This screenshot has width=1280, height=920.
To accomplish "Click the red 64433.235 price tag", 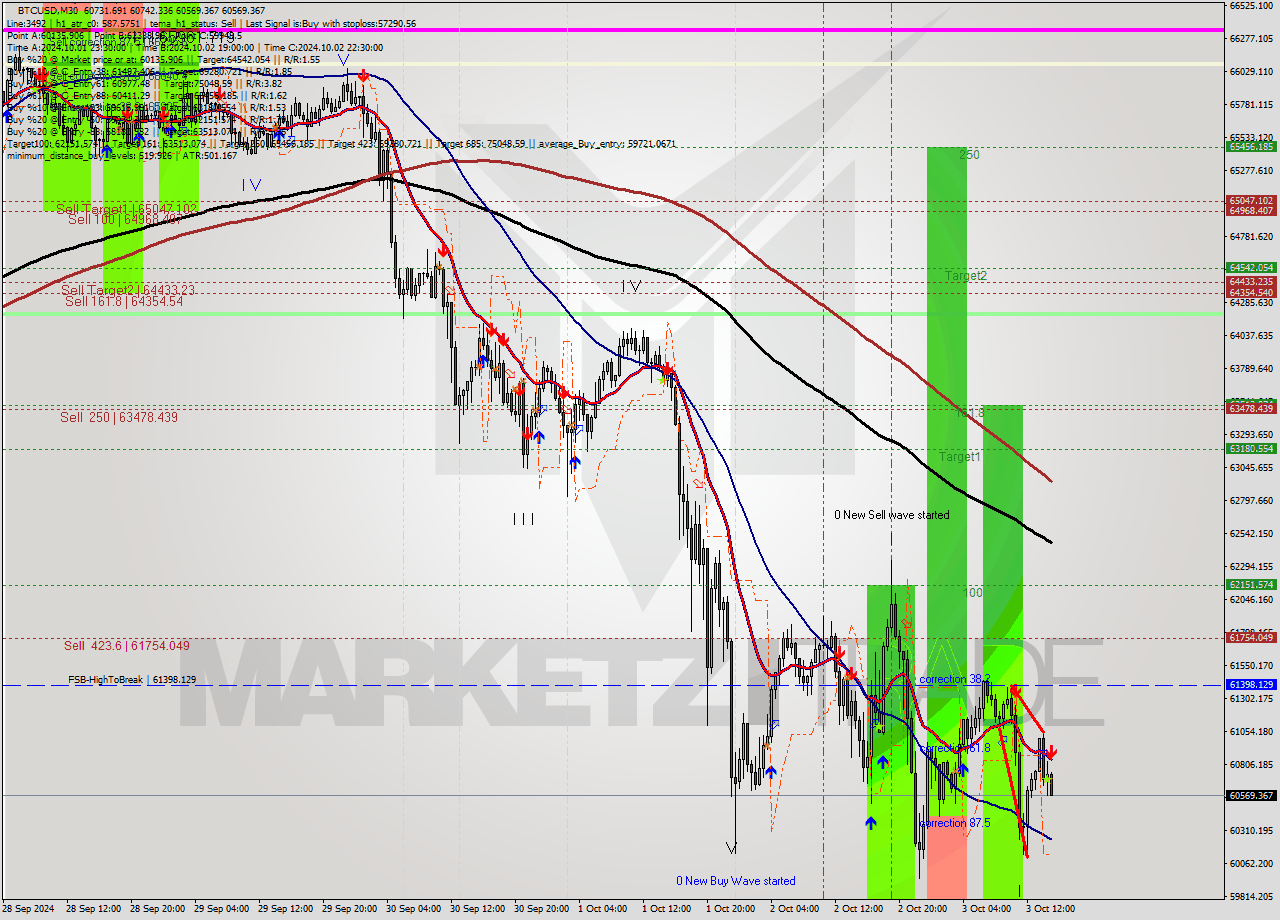I will (x=1251, y=281).
